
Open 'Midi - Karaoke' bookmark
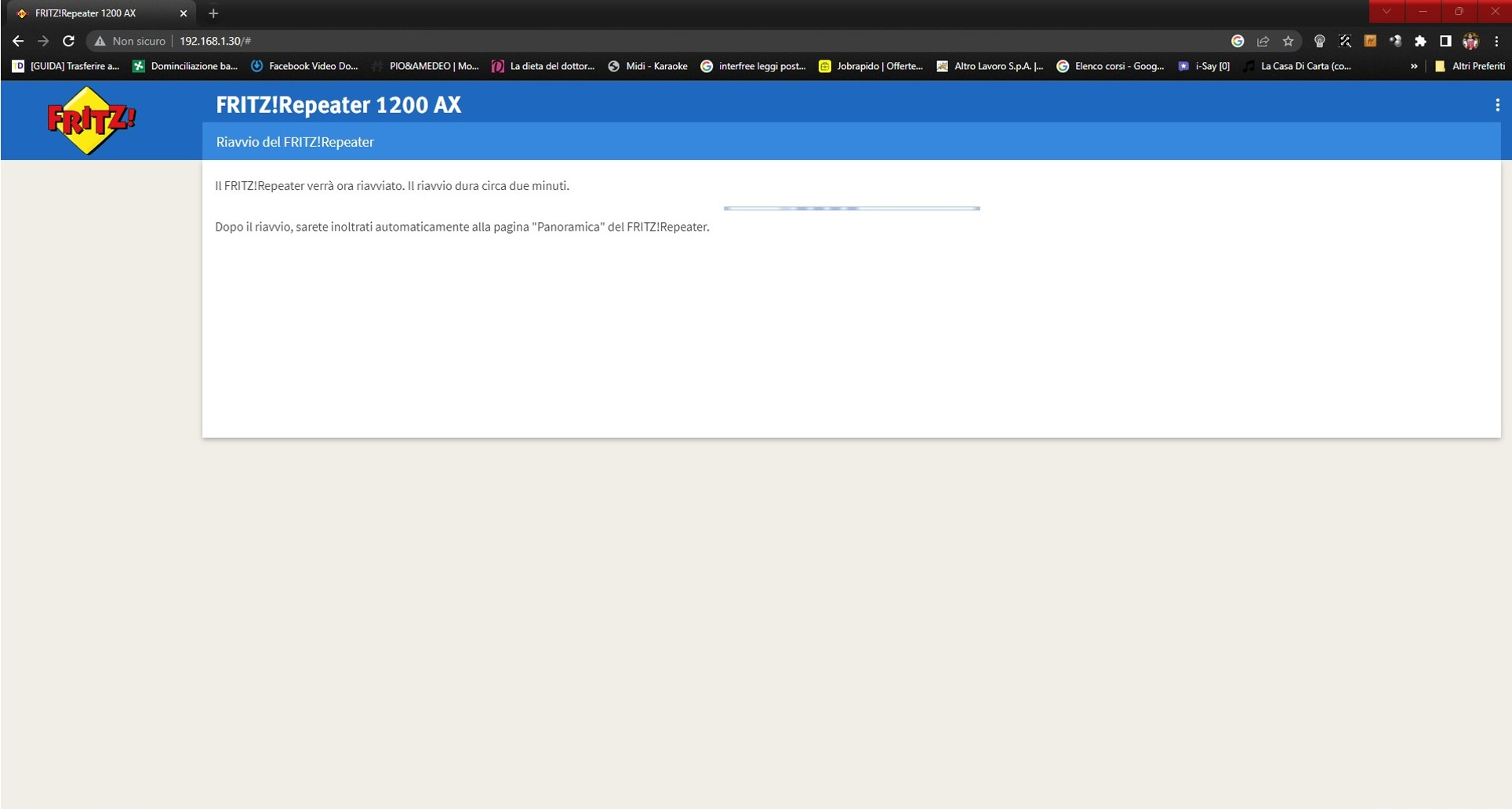tap(648, 66)
